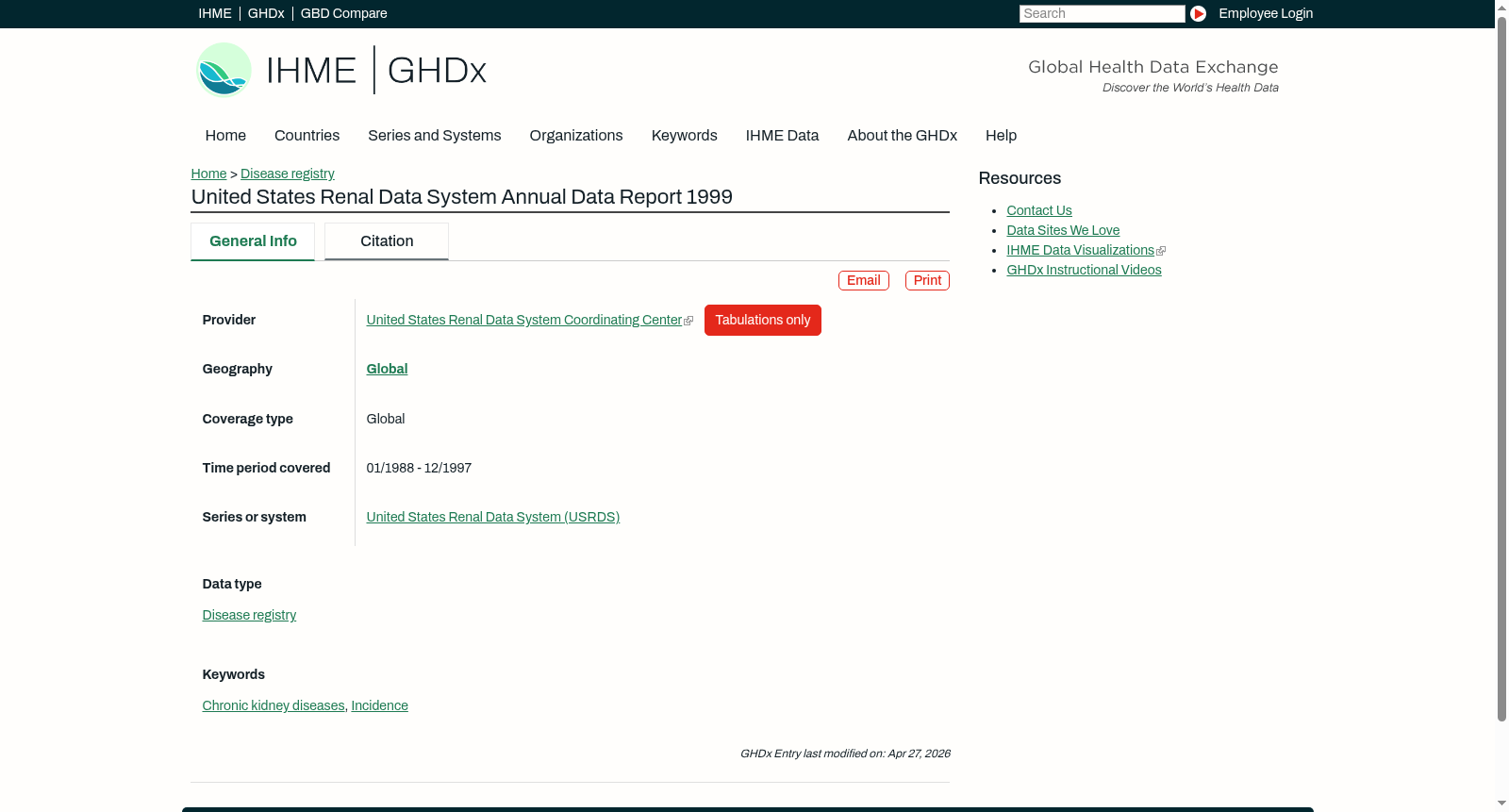Open GBD Compare in top bar

click(343, 13)
